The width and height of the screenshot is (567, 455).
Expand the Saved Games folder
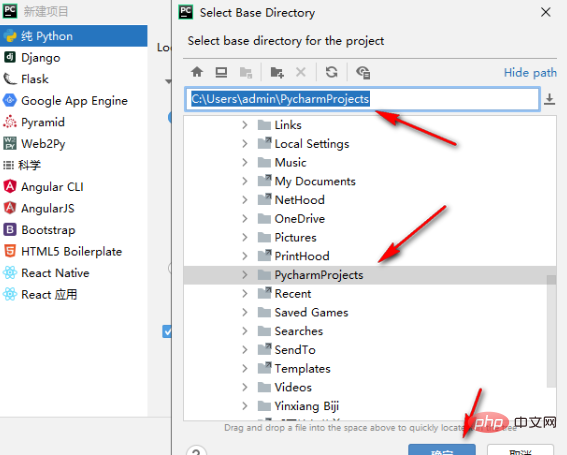click(x=245, y=312)
